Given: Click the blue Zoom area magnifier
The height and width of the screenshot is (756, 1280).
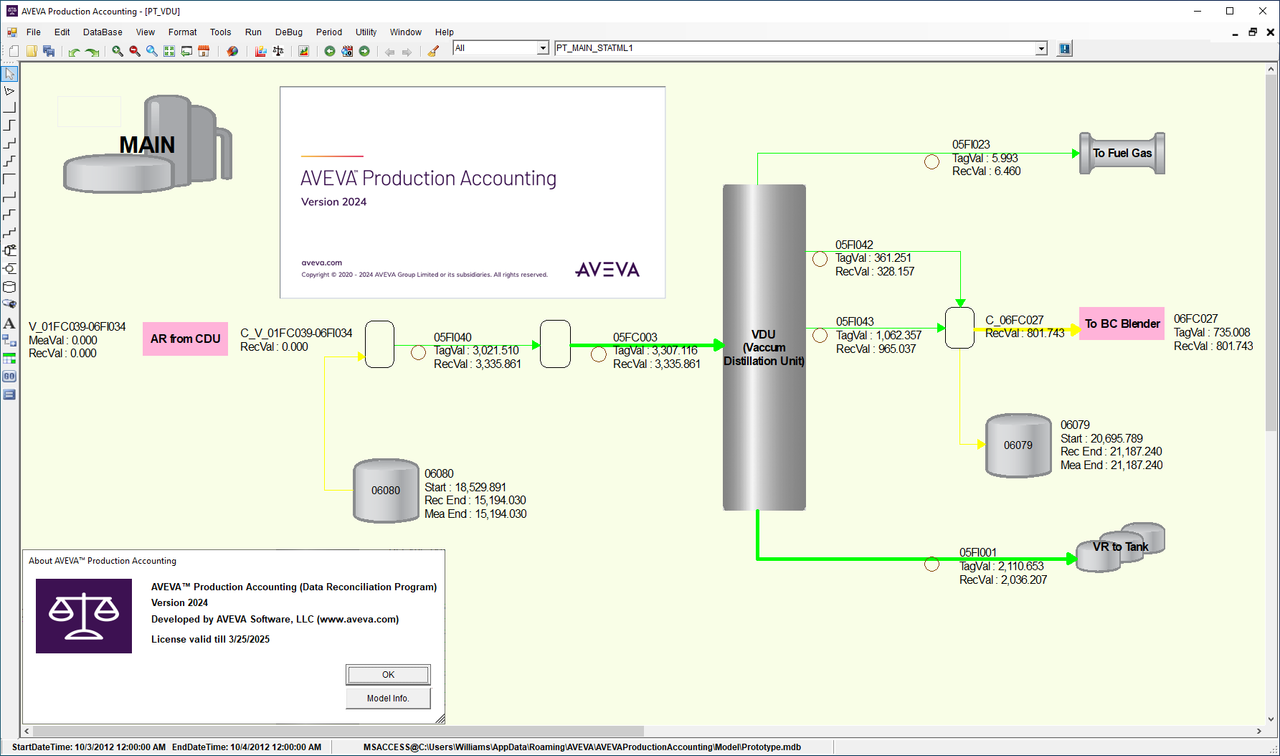Looking at the screenshot, I should click(x=152, y=51).
